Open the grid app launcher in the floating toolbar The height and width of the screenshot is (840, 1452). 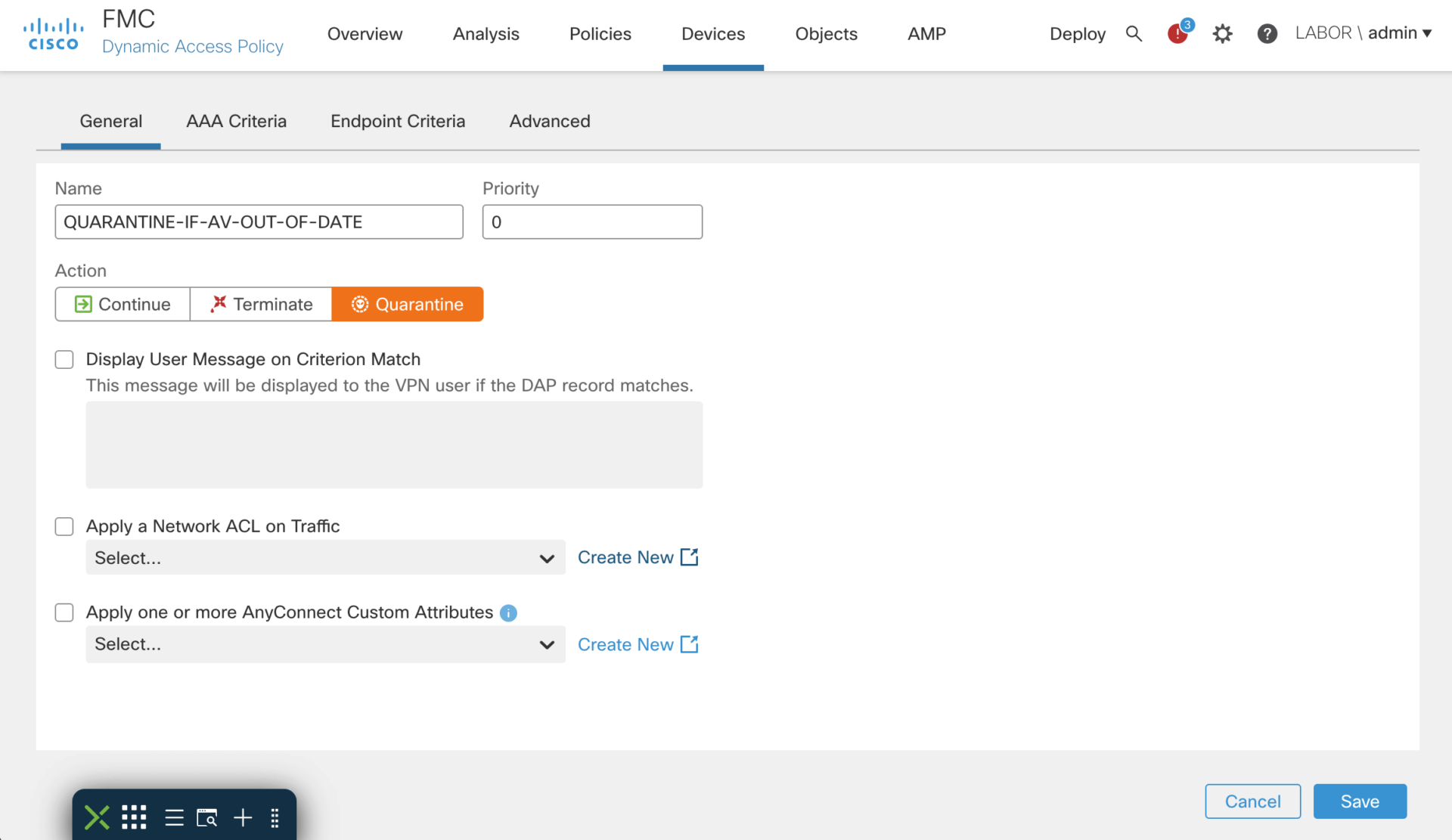coord(133,817)
